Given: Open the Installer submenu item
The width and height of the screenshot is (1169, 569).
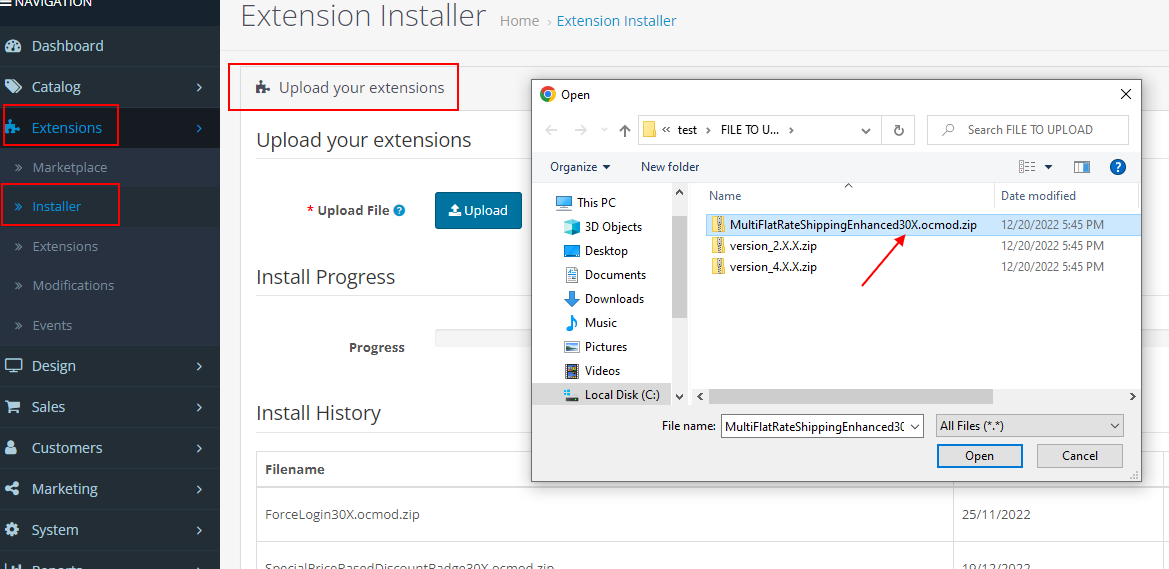Looking at the screenshot, I should [57, 207].
